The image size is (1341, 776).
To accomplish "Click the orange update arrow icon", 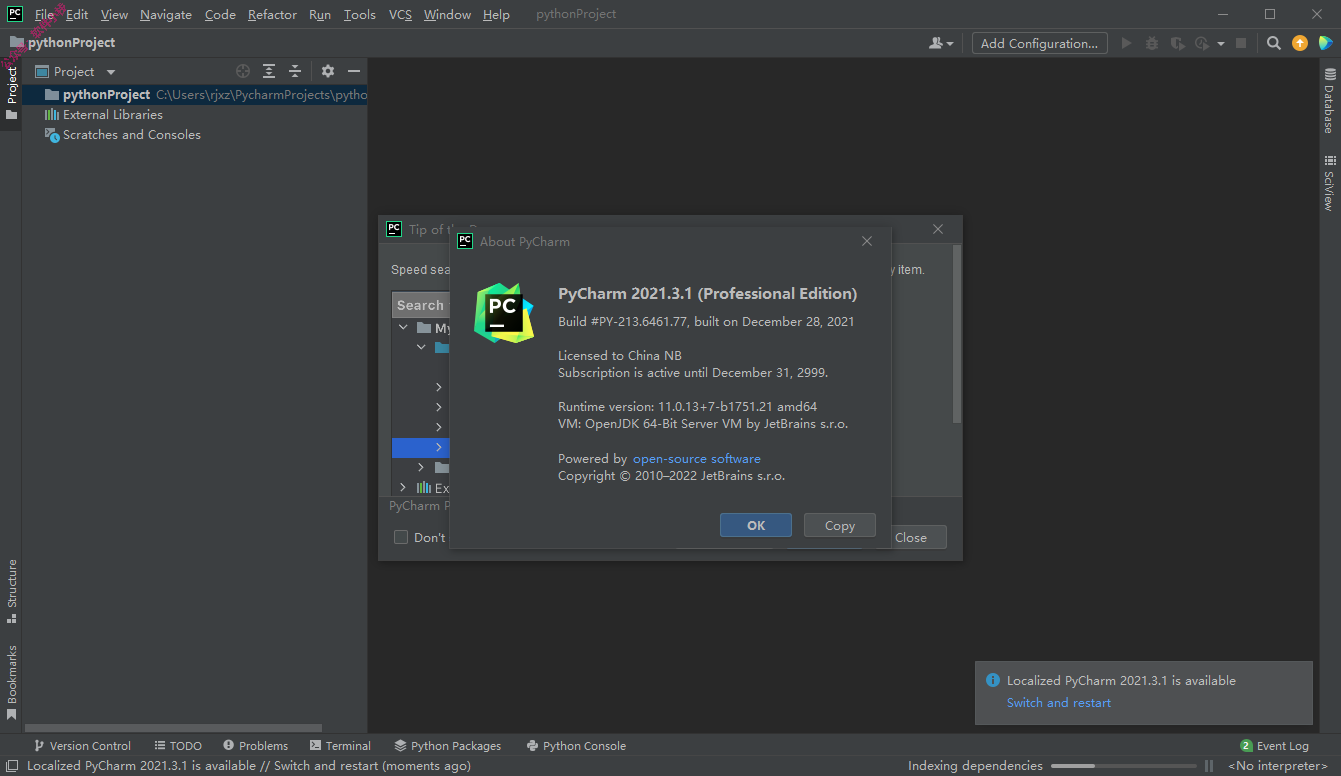I will pyautogui.click(x=1299, y=43).
